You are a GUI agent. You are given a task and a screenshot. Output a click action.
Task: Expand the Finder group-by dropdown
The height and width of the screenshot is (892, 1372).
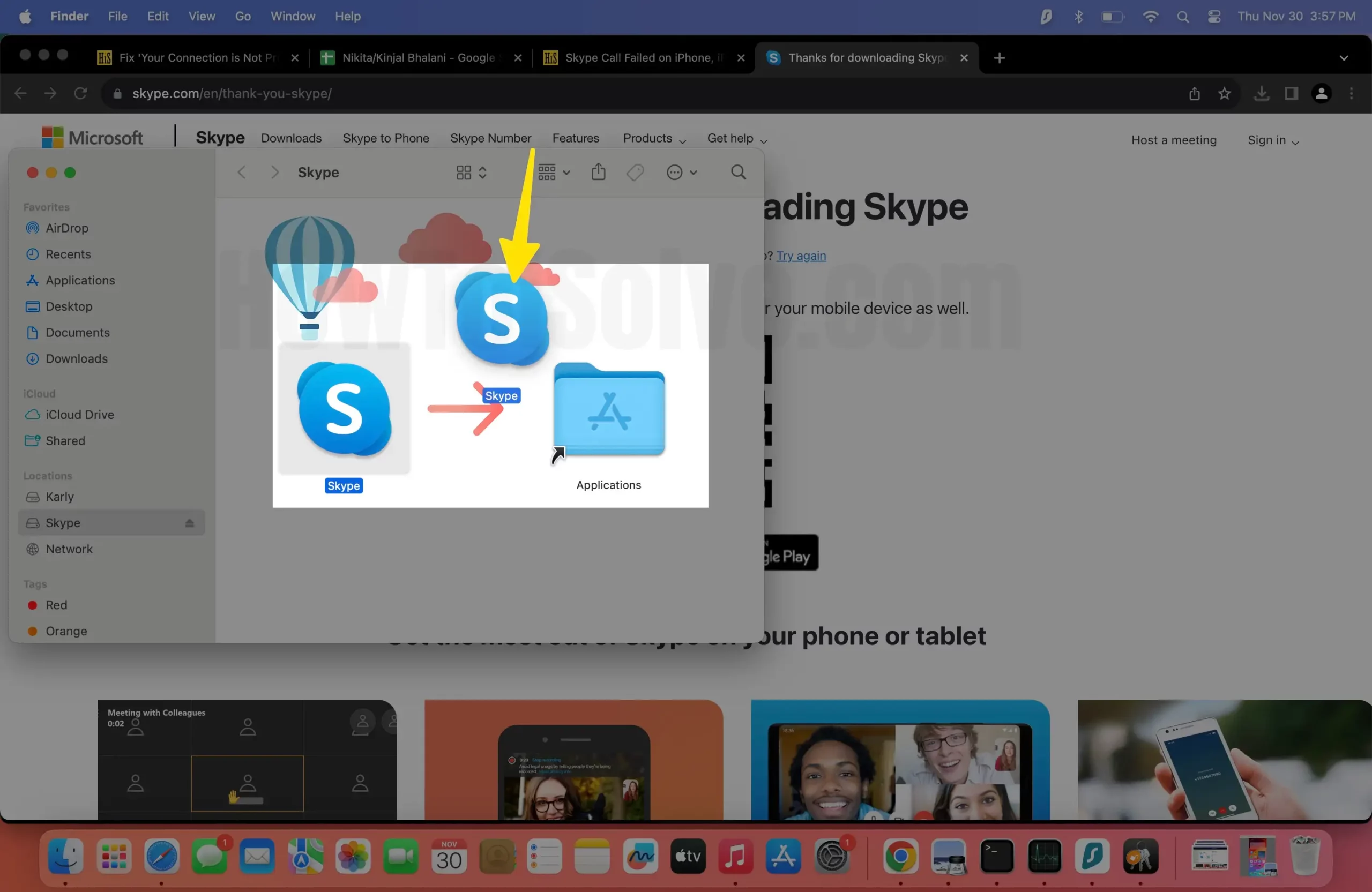pos(554,173)
